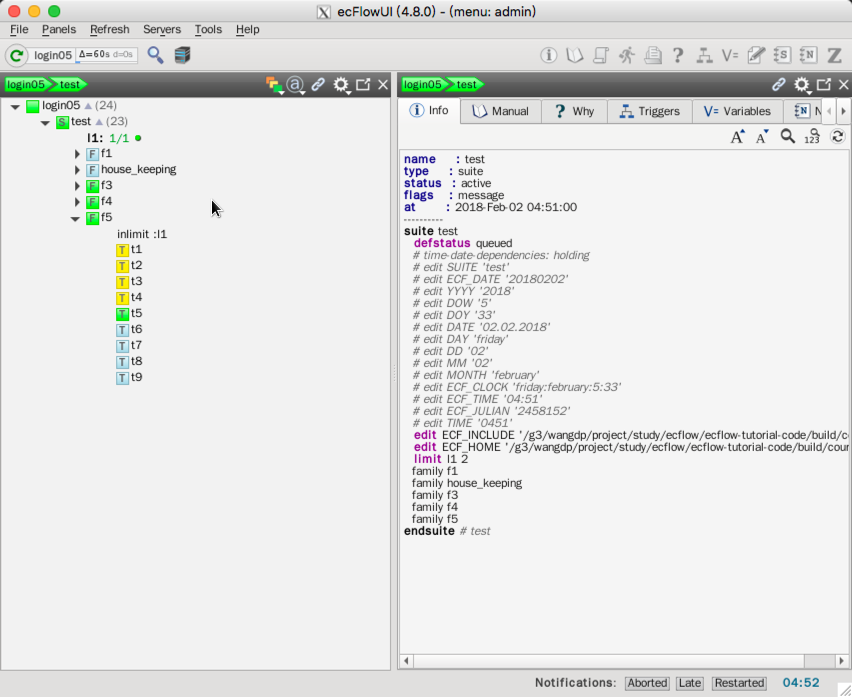Expand the f4 family
The width and height of the screenshot is (852, 697).
point(77,202)
